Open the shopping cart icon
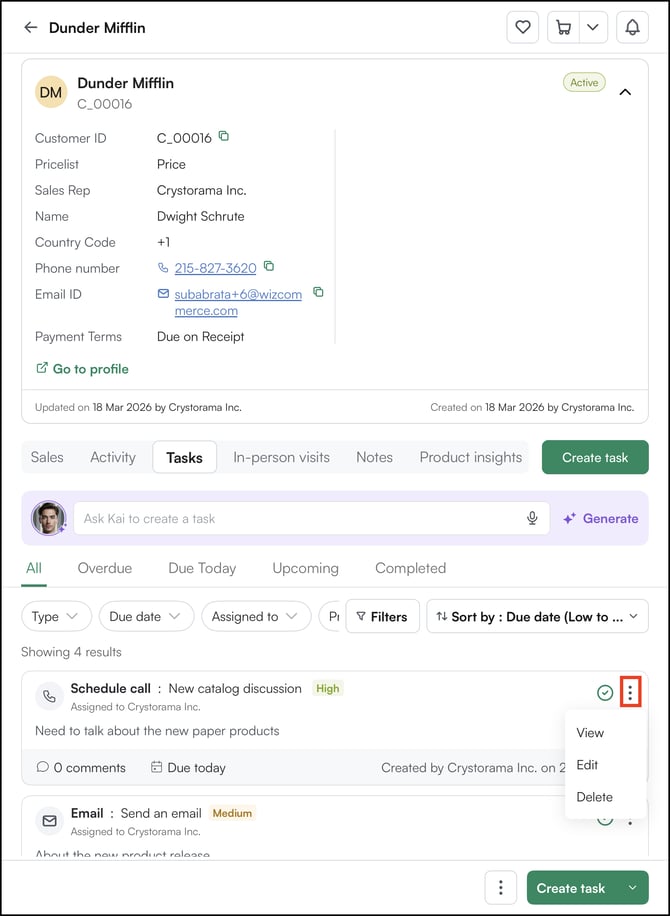 point(563,27)
